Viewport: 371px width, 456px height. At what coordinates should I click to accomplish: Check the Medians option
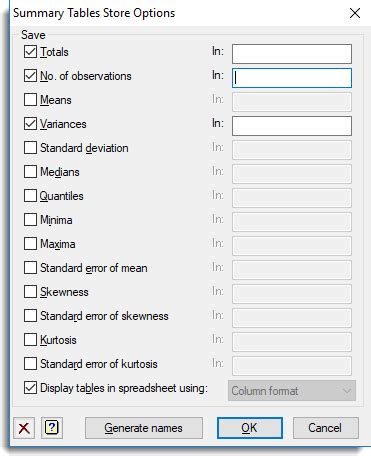[x=30, y=172]
